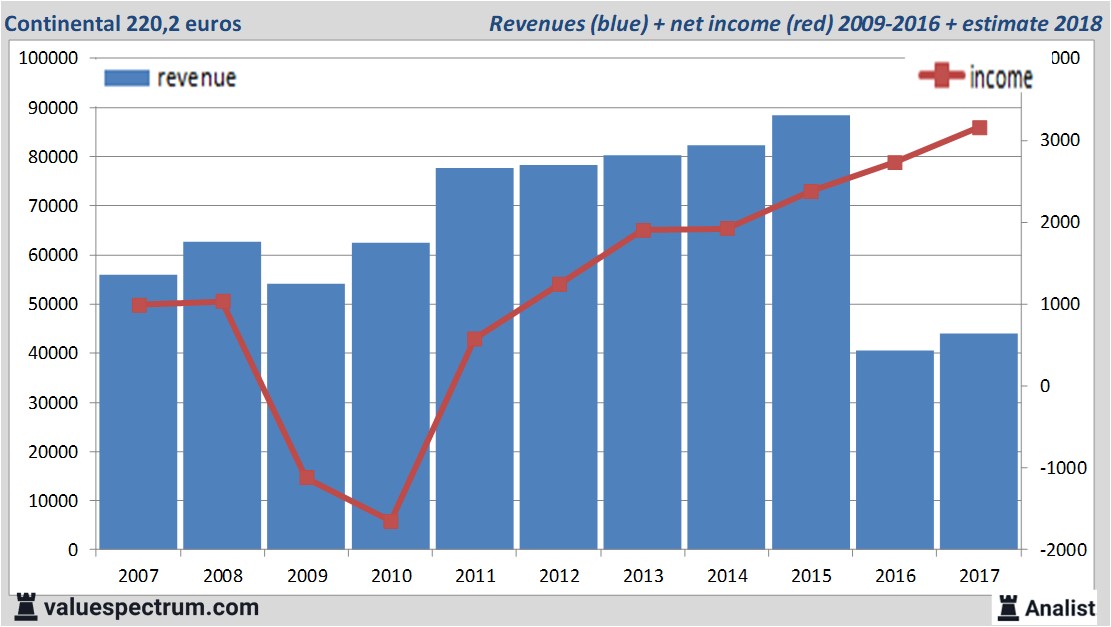This screenshot has height=627, width=1111.
Task: Click the right axis 1000 label
Action: pos(1060,304)
